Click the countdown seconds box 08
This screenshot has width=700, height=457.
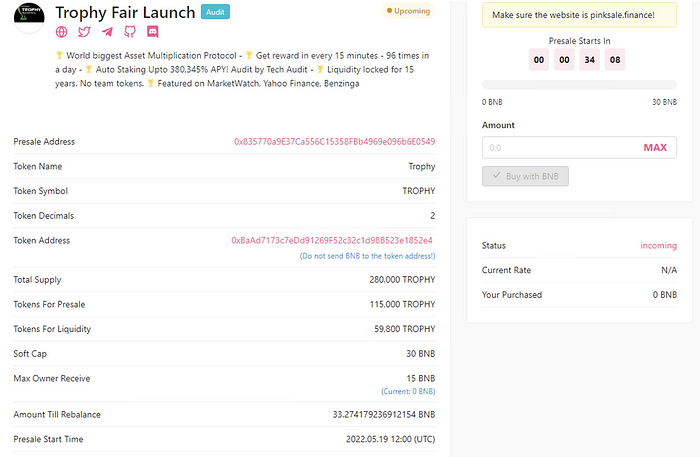pyautogui.click(x=615, y=60)
